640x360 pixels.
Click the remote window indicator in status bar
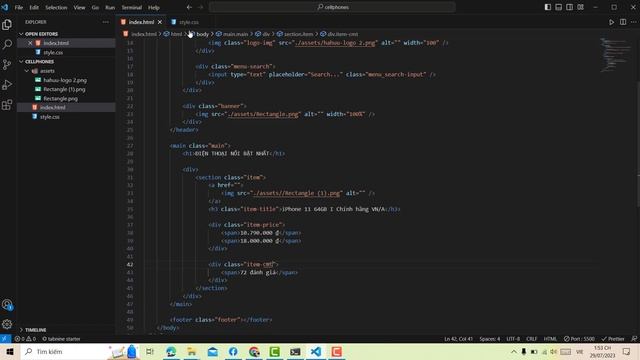pos(5,339)
